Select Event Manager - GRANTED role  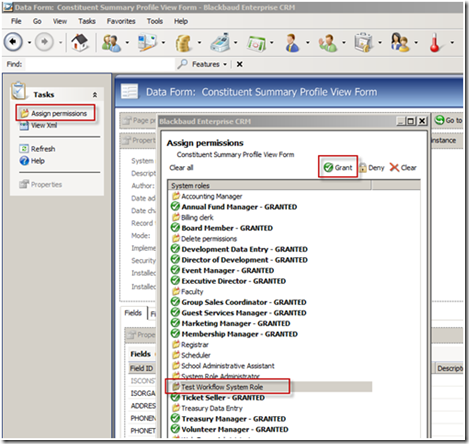[x=223, y=270]
